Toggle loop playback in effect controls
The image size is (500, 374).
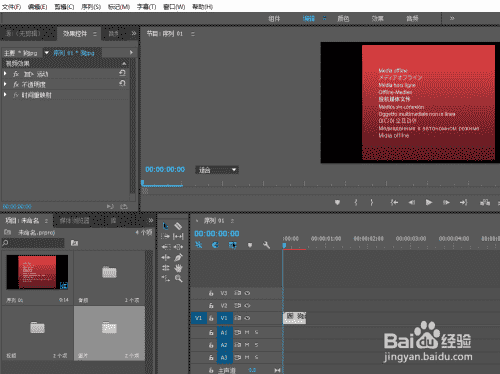click(124, 207)
